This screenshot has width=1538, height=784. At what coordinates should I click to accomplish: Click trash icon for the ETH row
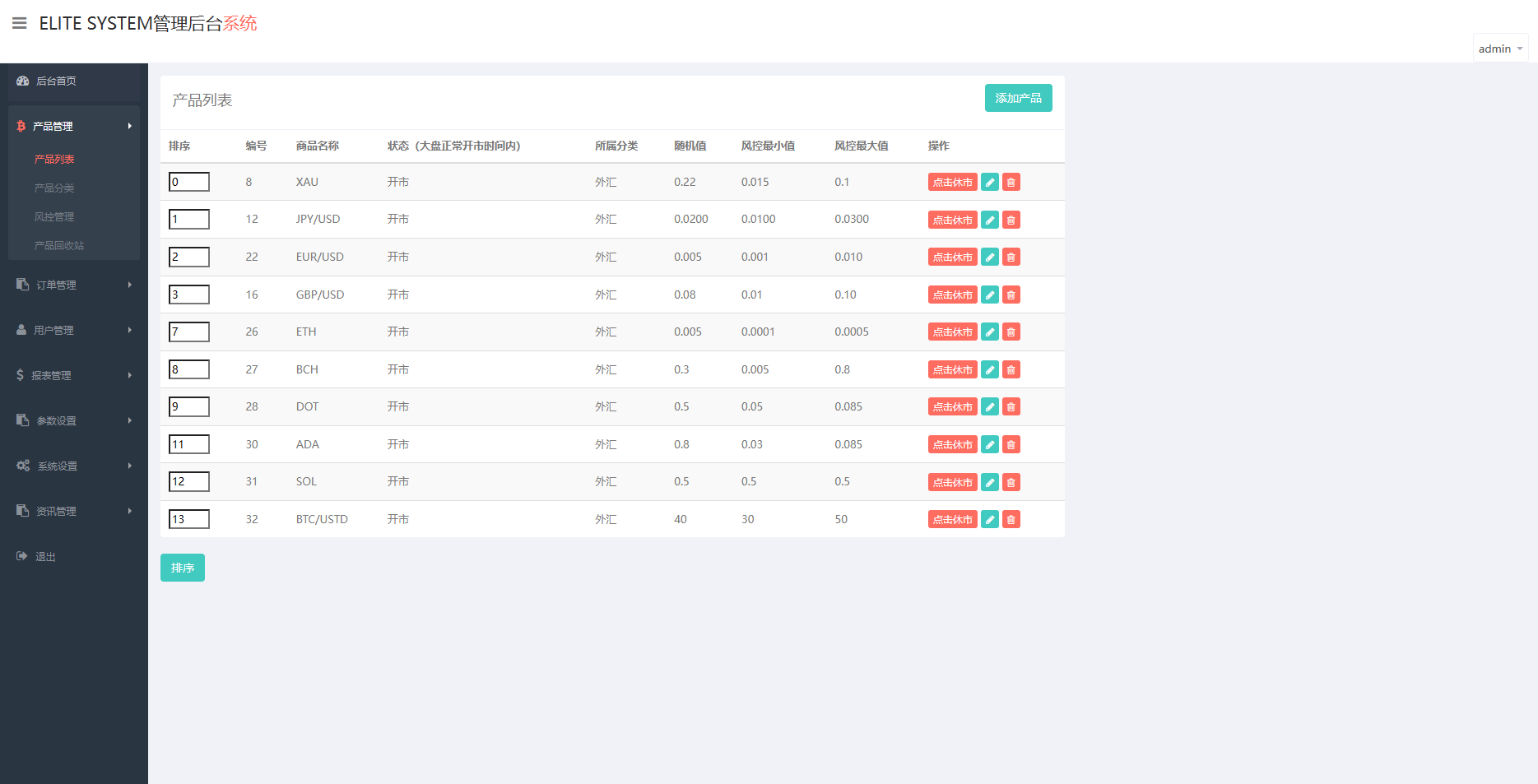(1011, 332)
